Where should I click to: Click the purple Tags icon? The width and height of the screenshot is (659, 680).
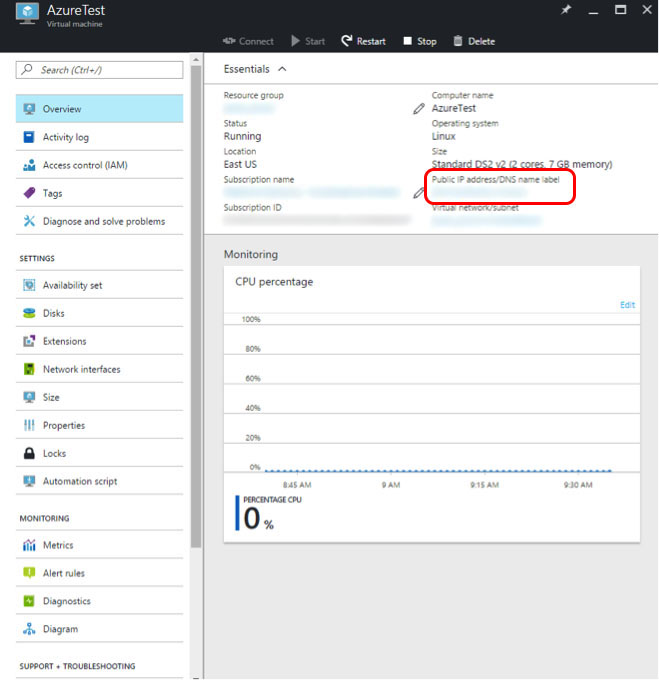click(x=29, y=193)
